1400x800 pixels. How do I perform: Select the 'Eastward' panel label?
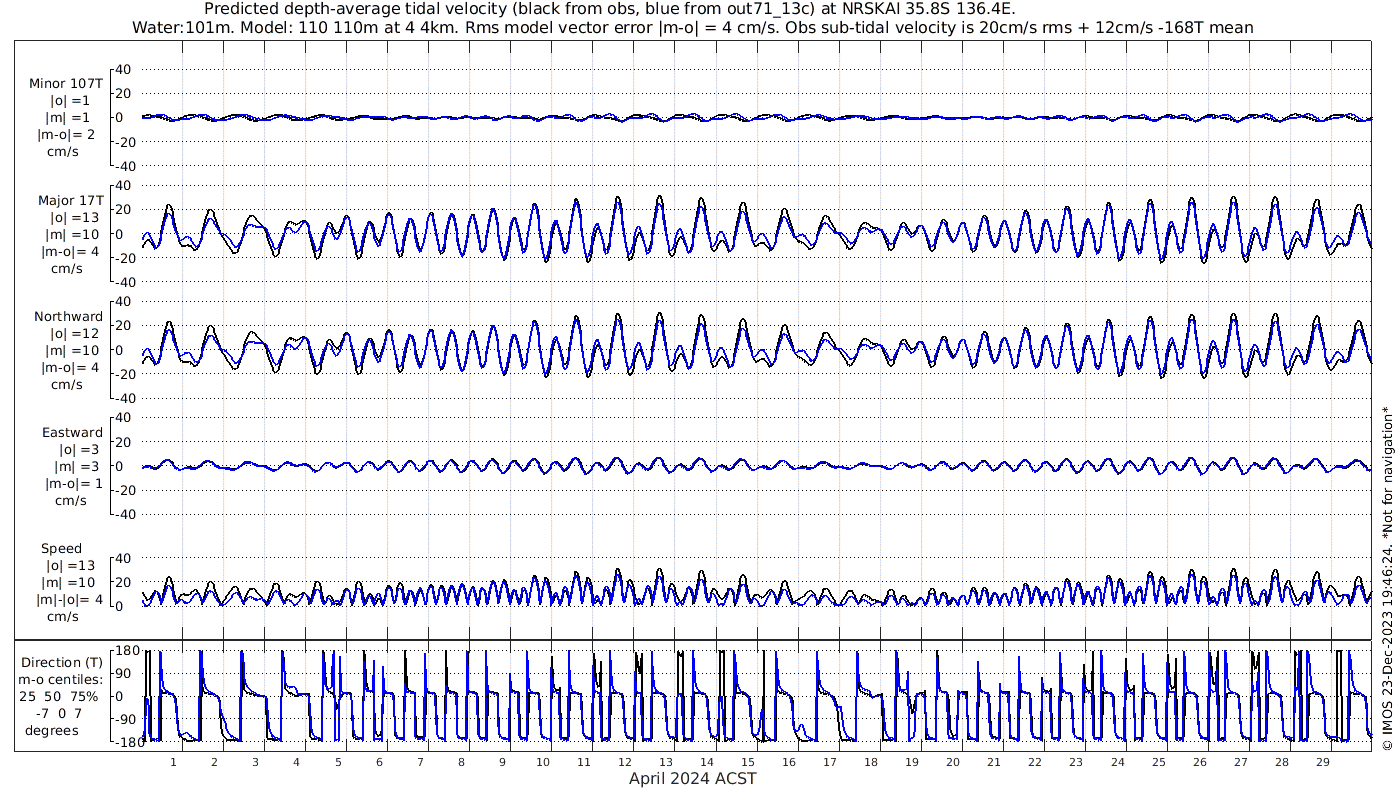tap(72, 433)
